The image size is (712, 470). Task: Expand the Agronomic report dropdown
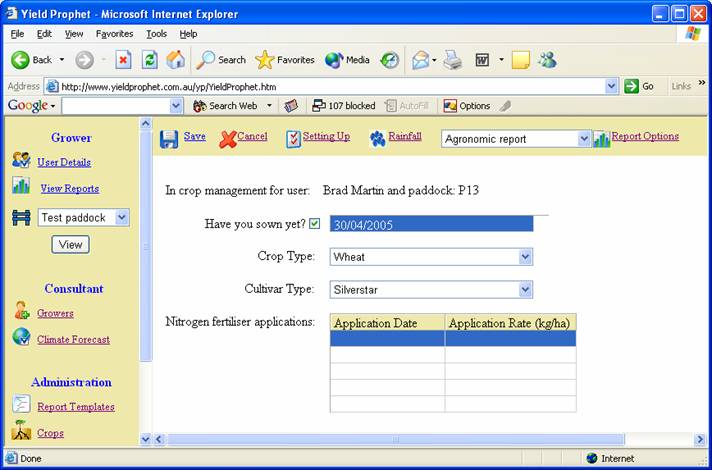tap(584, 139)
